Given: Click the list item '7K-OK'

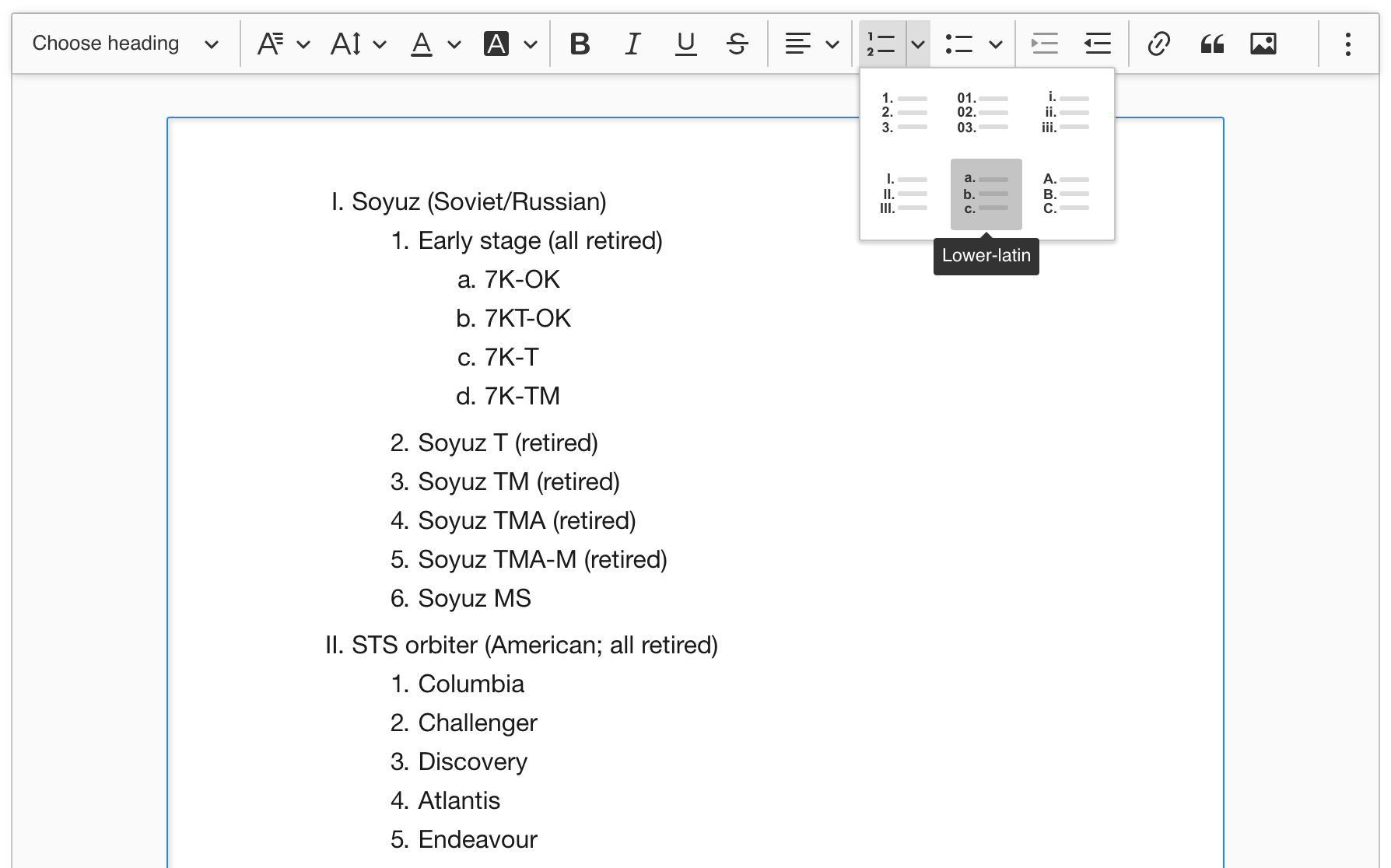Looking at the screenshot, I should pyautogui.click(x=522, y=280).
